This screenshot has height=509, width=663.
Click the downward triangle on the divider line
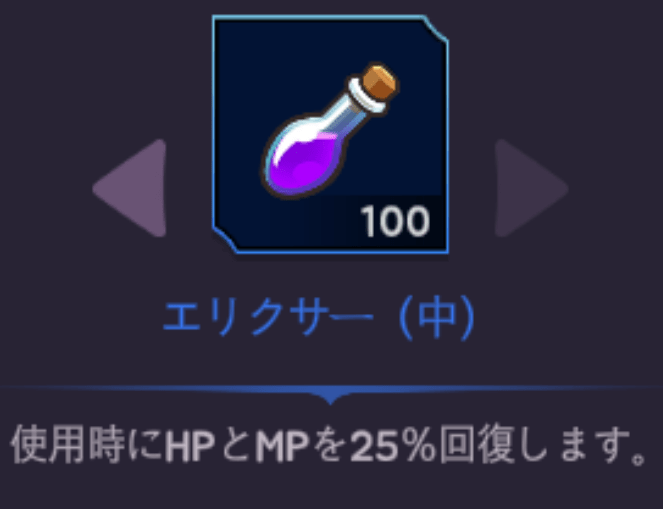coord(330,397)
